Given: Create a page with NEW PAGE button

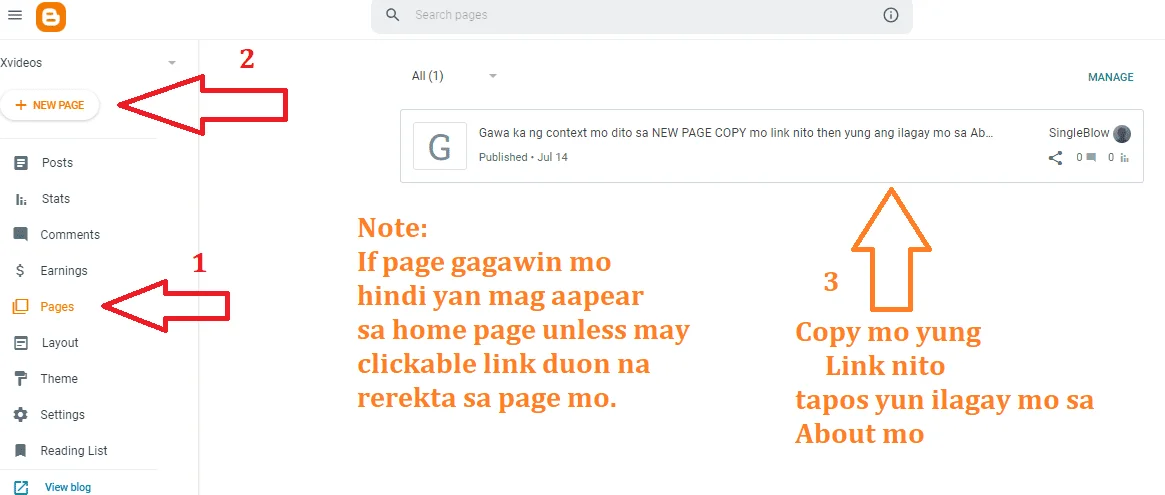Looking at the screenshot, I should click(50, 106).
